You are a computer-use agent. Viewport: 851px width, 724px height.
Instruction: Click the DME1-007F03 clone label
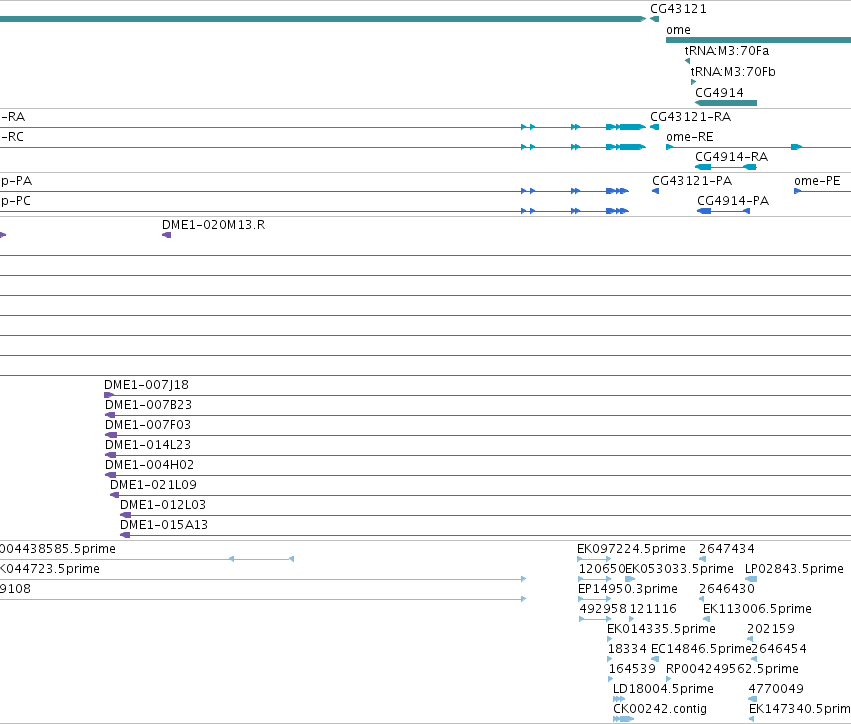[x=148, y=425]
